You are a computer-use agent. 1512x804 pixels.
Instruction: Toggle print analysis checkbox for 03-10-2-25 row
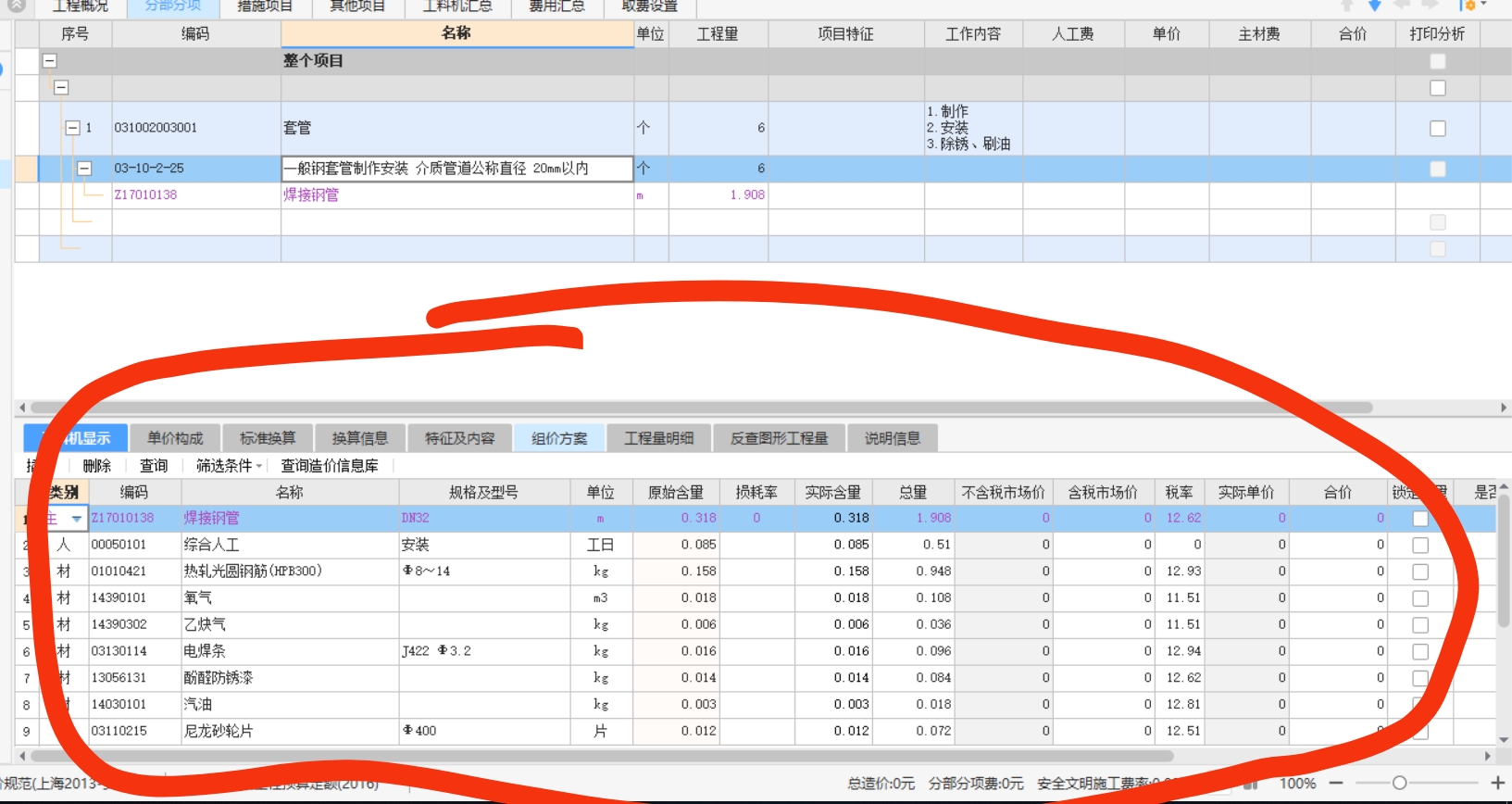(x=1438, y=170)
